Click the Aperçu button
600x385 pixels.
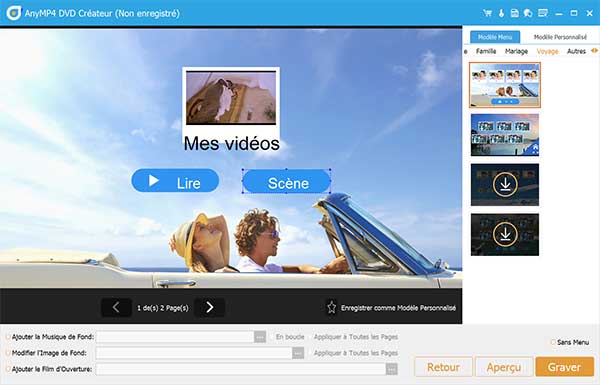pyautogui.click(x=504, y=367)
